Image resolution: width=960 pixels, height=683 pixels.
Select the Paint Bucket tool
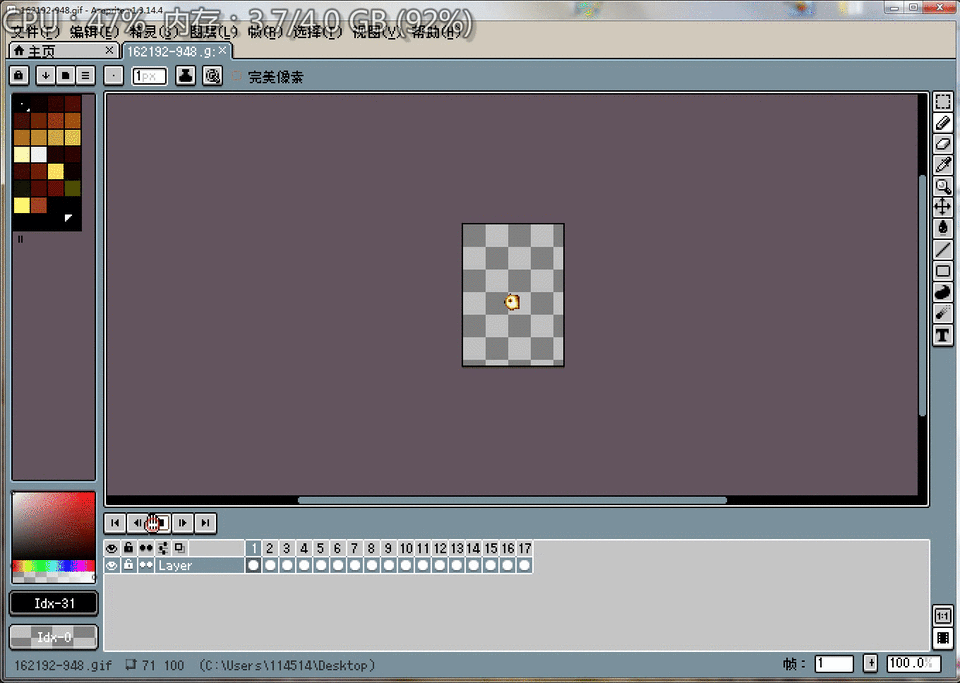tap(943, 228)
